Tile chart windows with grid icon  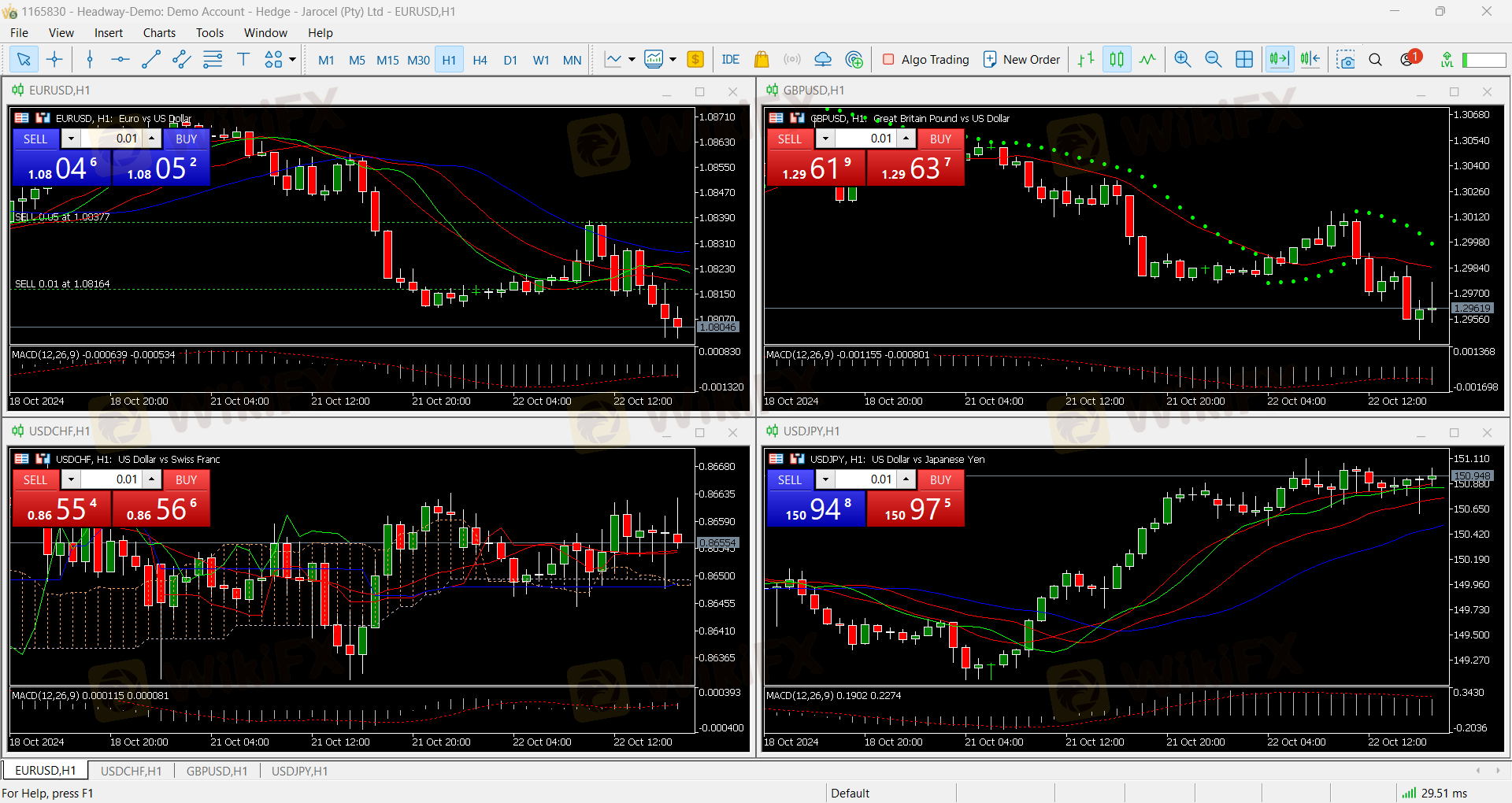click(1244, 59)
